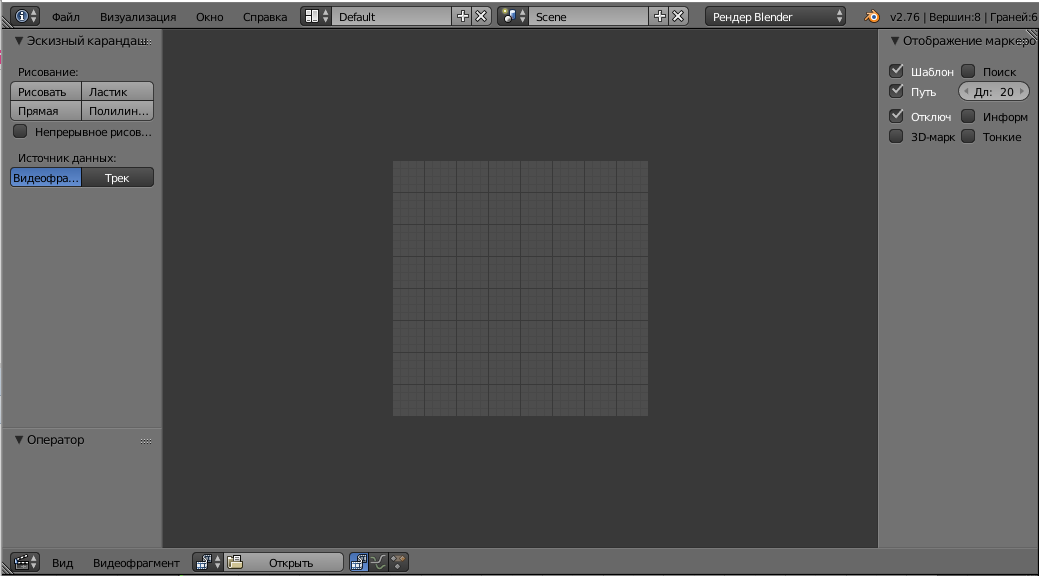
Task: Open the Movie Clip editor type selector
Action: point(25,562)
